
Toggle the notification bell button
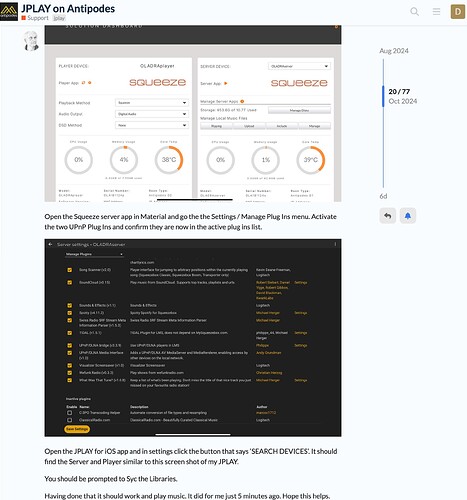tap(408, 216)
